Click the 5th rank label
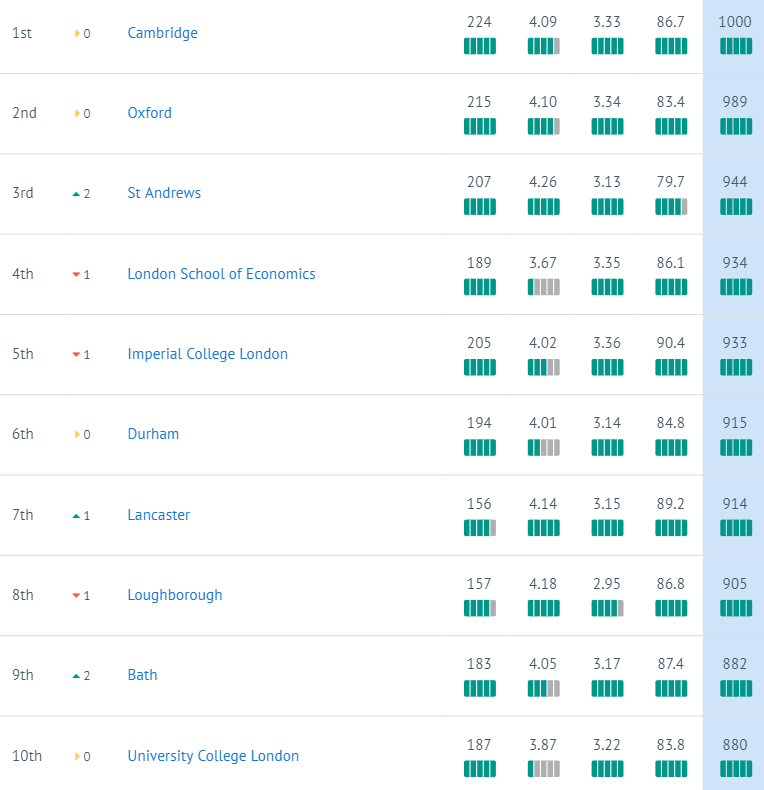Viewport: 764px width, 790px height. [x=23, y=354]
